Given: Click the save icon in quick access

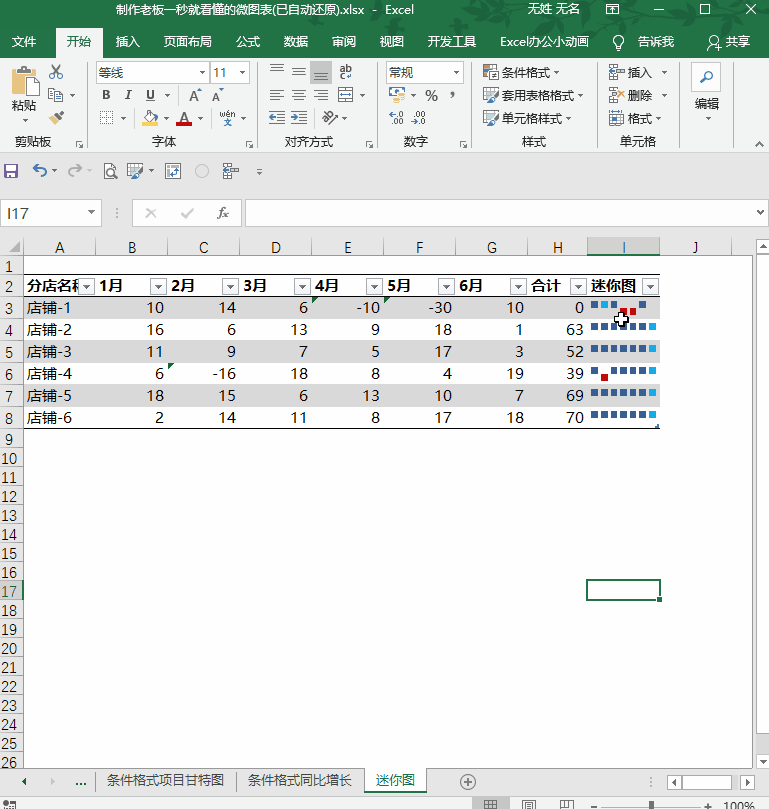Looking at the screenshot, I should (11, 171).
